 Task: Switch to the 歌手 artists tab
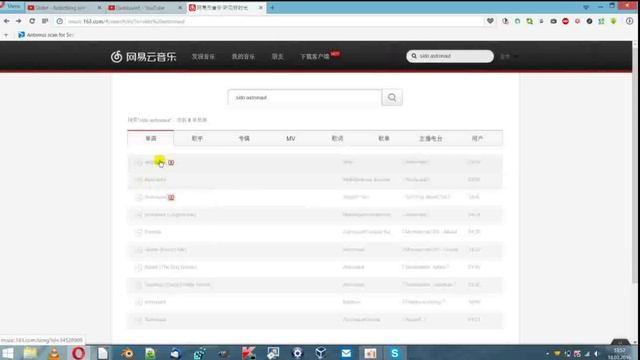(x=197, y=138)
